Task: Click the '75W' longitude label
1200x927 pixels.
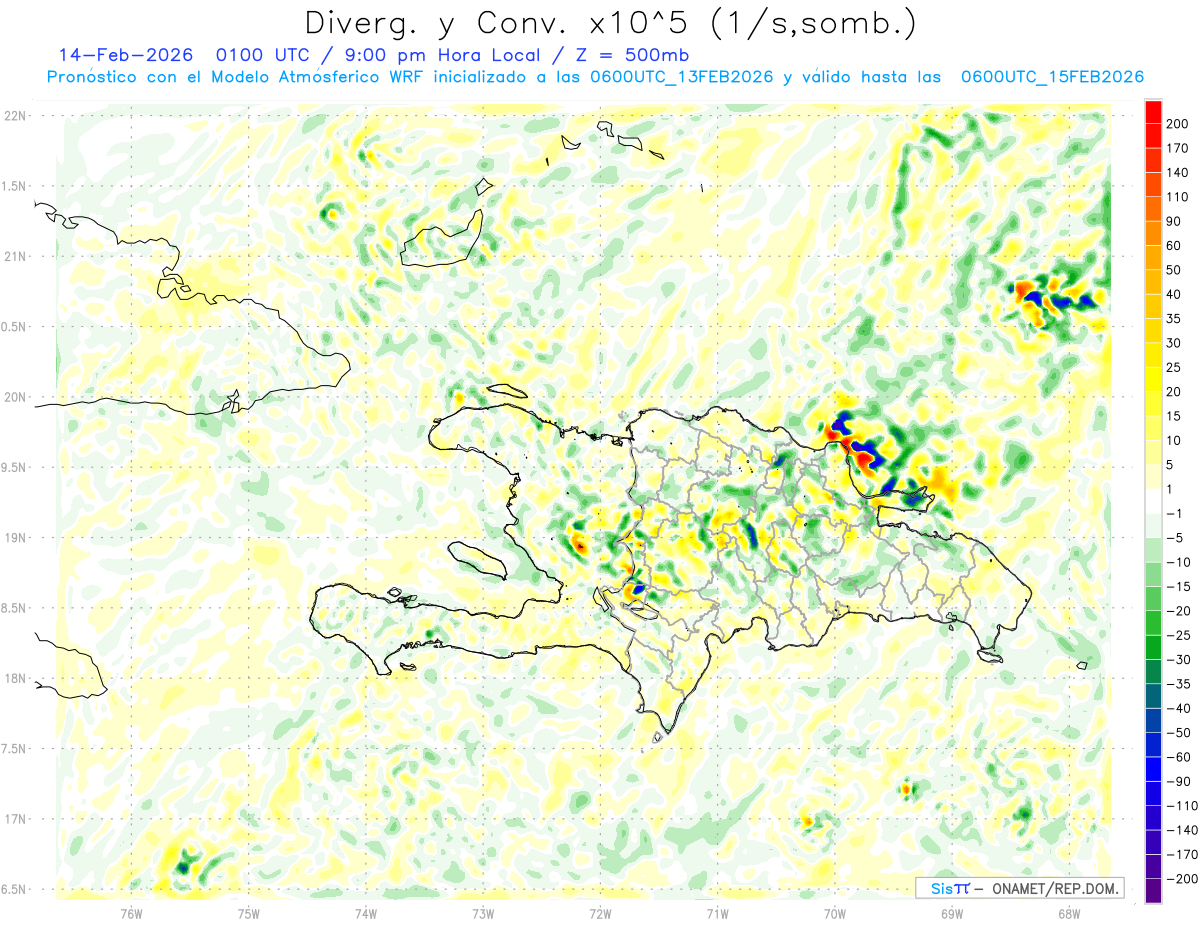Action: pos(248,913)
